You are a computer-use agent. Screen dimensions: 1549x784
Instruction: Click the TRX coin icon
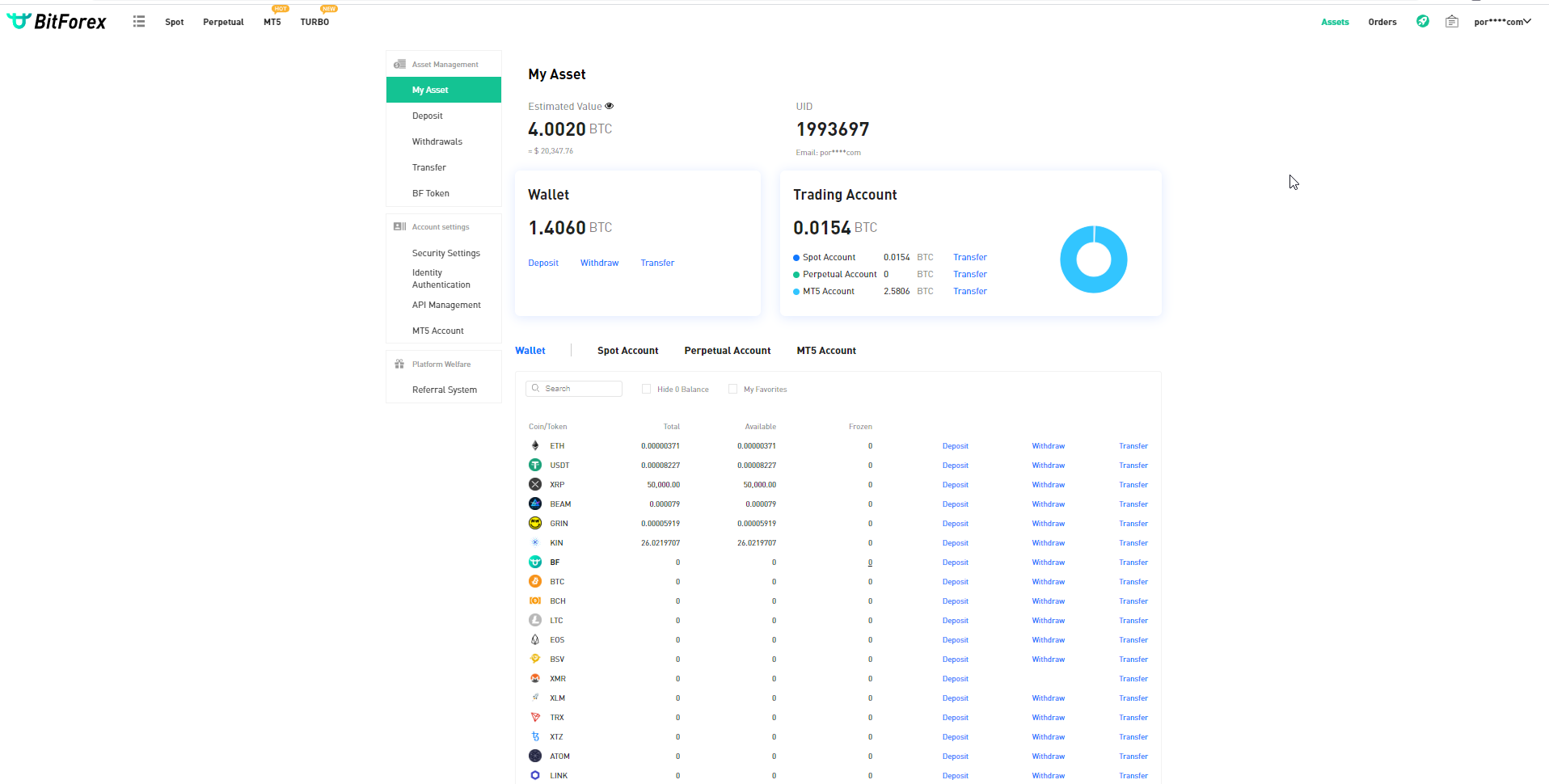[x=535, y=717]
